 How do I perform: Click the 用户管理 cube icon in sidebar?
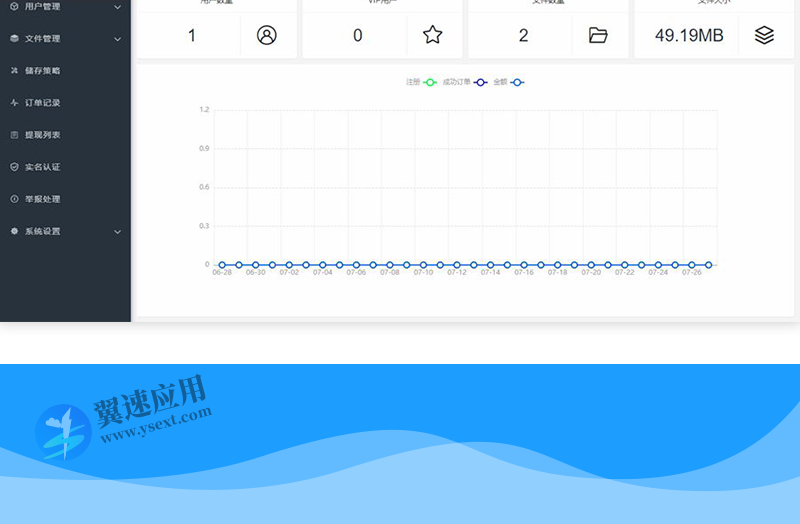(x=14, y=6)
